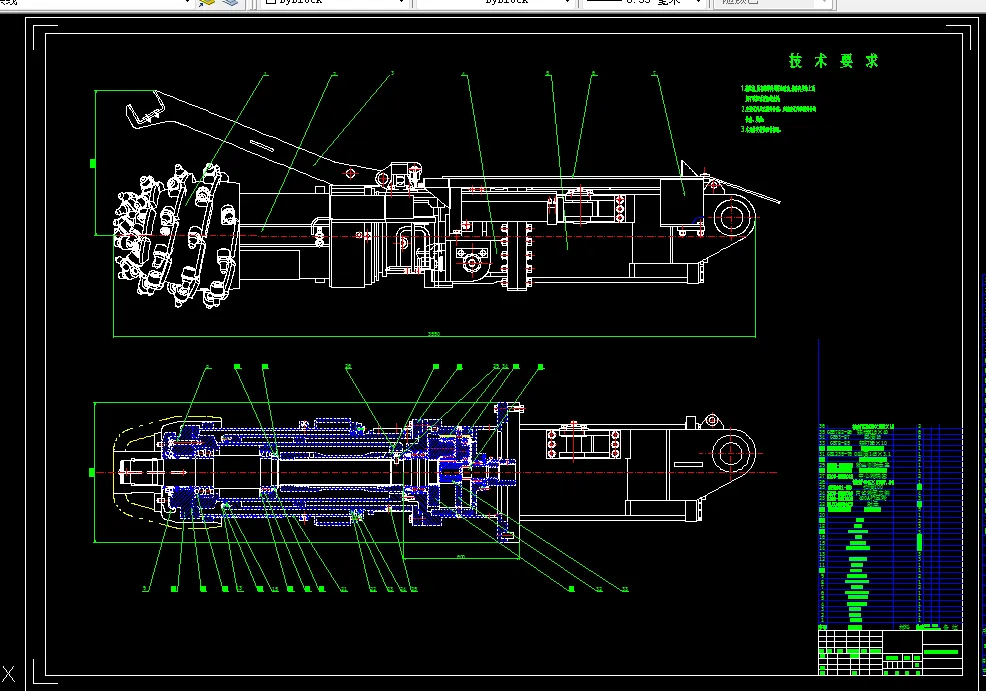Click green grip on upper view height dimension
The image size is (986, 691).
point(93,163)
